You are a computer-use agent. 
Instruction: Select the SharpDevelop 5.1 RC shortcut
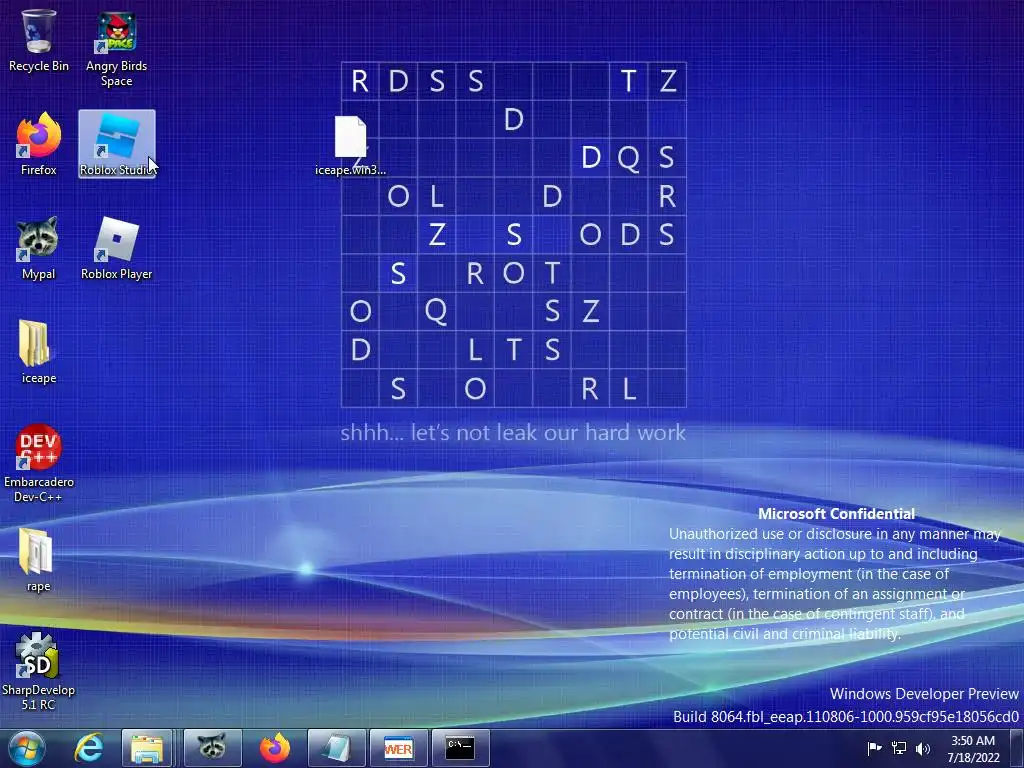39,671
